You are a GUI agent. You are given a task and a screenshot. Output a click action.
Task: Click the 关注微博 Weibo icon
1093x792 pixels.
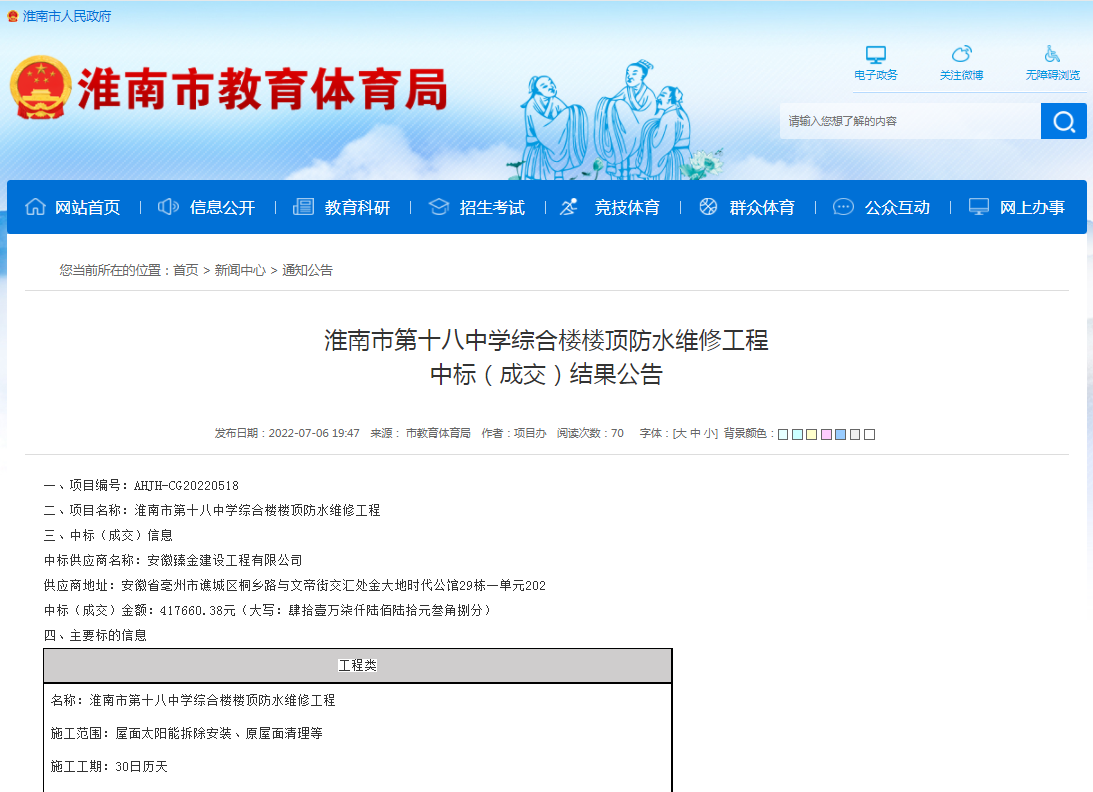(x=962, y=54)
